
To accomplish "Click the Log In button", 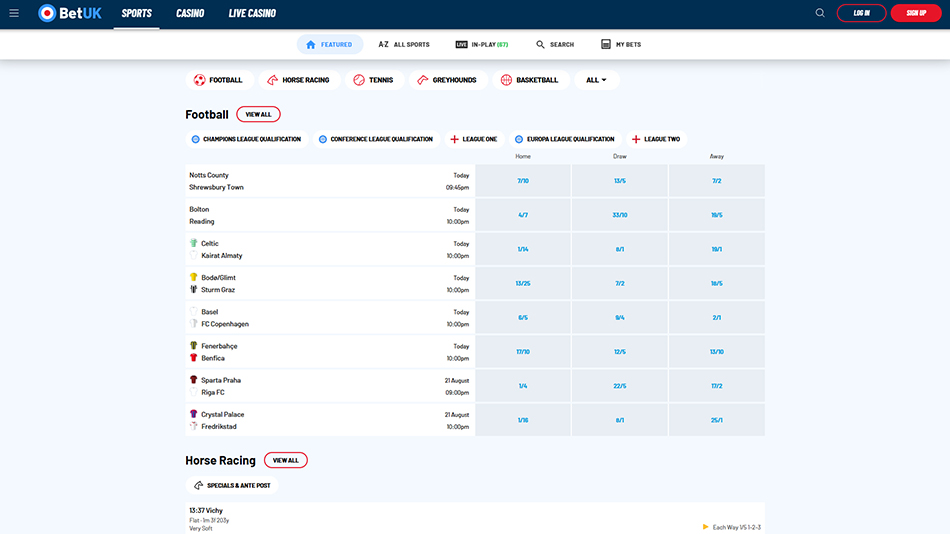I will [861, 13].
